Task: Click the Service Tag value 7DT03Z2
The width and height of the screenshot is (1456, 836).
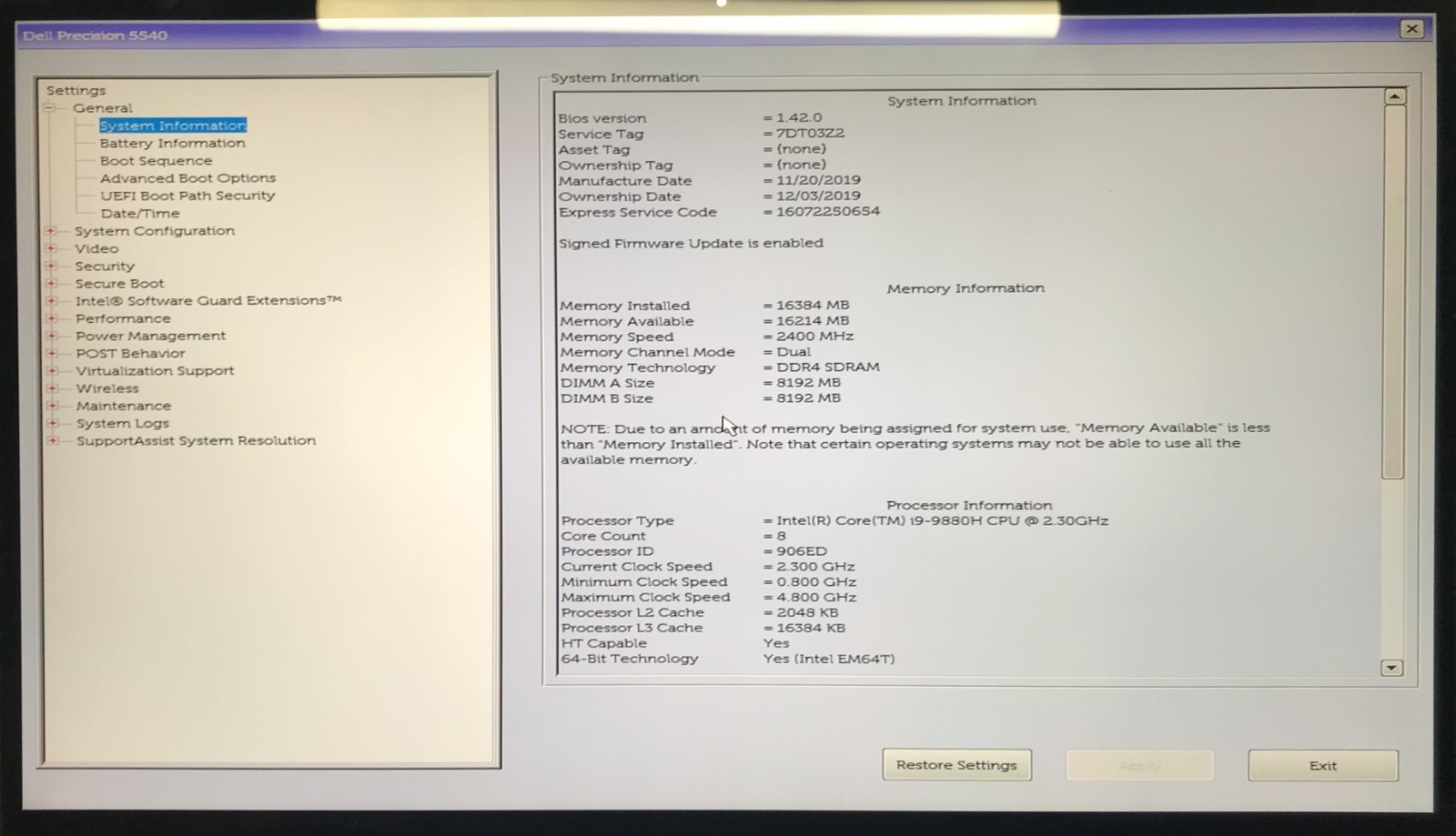Action: coord(809,133)
